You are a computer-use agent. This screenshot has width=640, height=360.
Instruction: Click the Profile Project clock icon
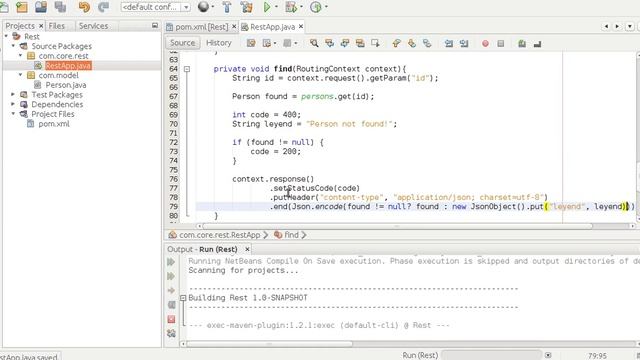[316, 7]
